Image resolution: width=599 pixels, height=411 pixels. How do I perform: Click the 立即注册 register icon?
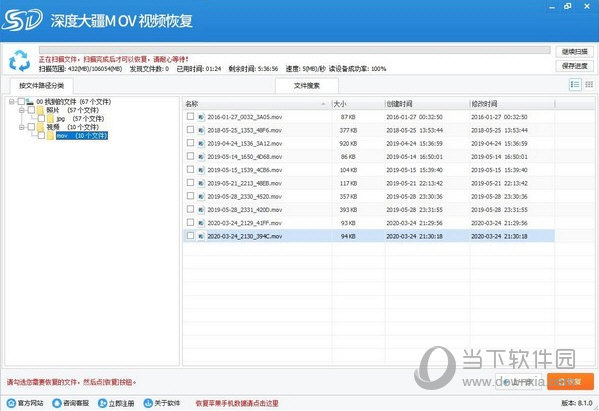[102, 403]
